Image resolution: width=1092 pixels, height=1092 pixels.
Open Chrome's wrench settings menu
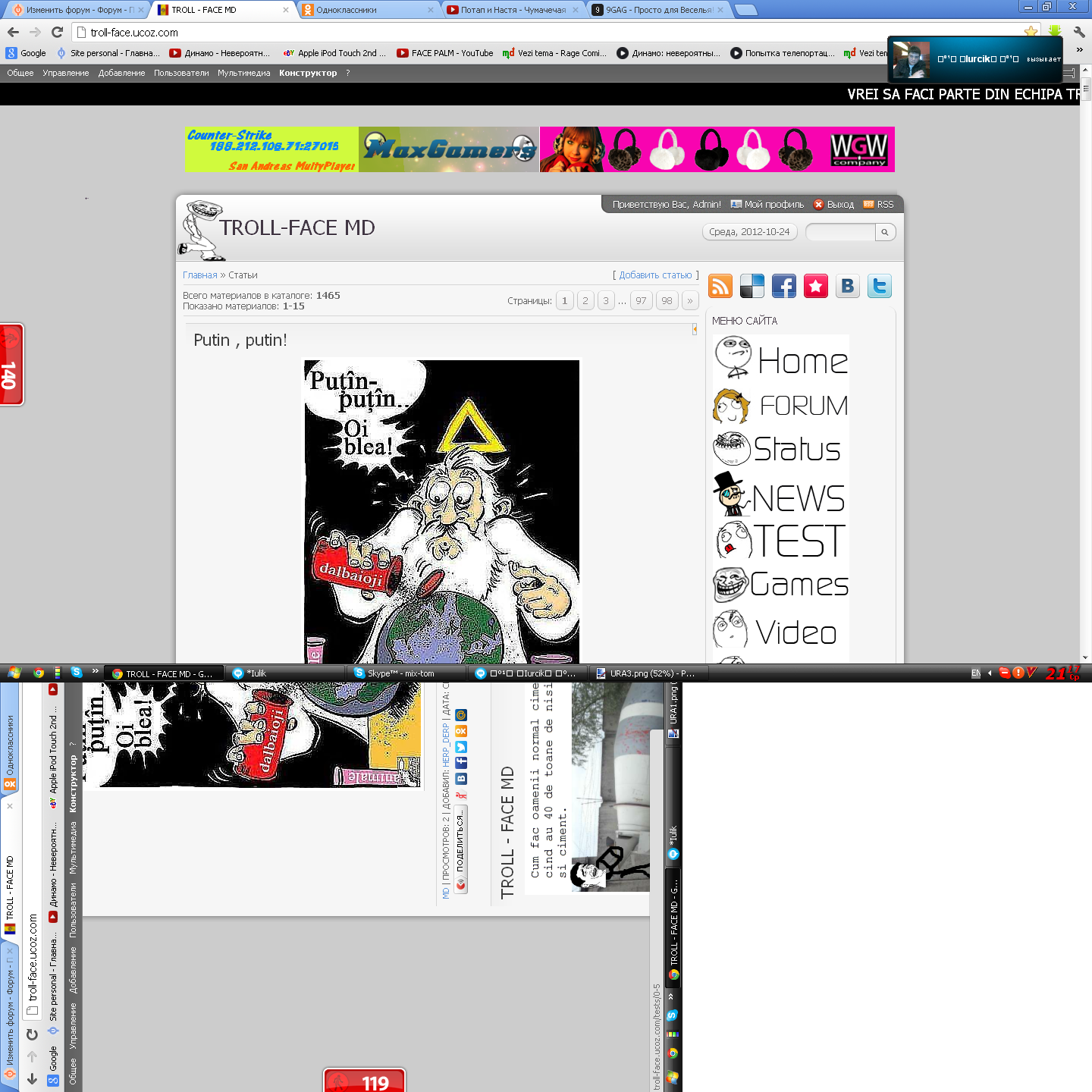(1078, 32)
